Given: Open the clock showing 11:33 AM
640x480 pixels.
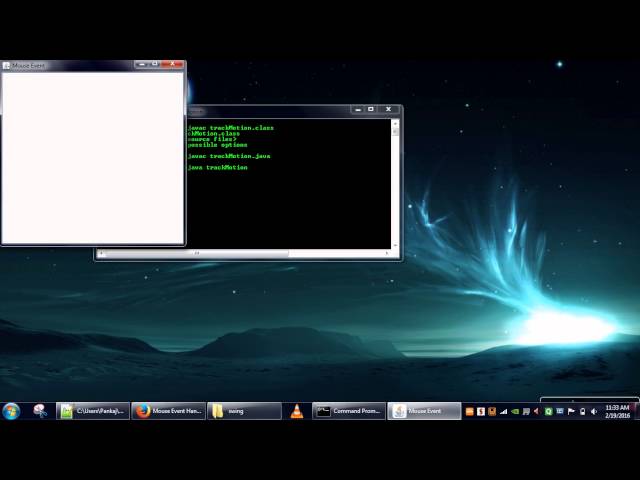Looking at the screenshot, I should 617,411.
